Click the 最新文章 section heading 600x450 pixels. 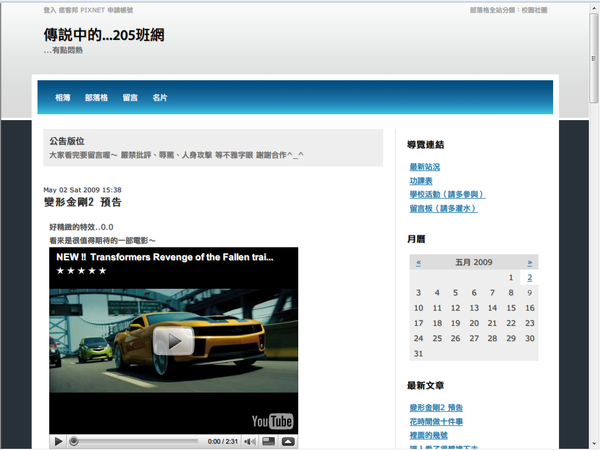tap(426, 385)
